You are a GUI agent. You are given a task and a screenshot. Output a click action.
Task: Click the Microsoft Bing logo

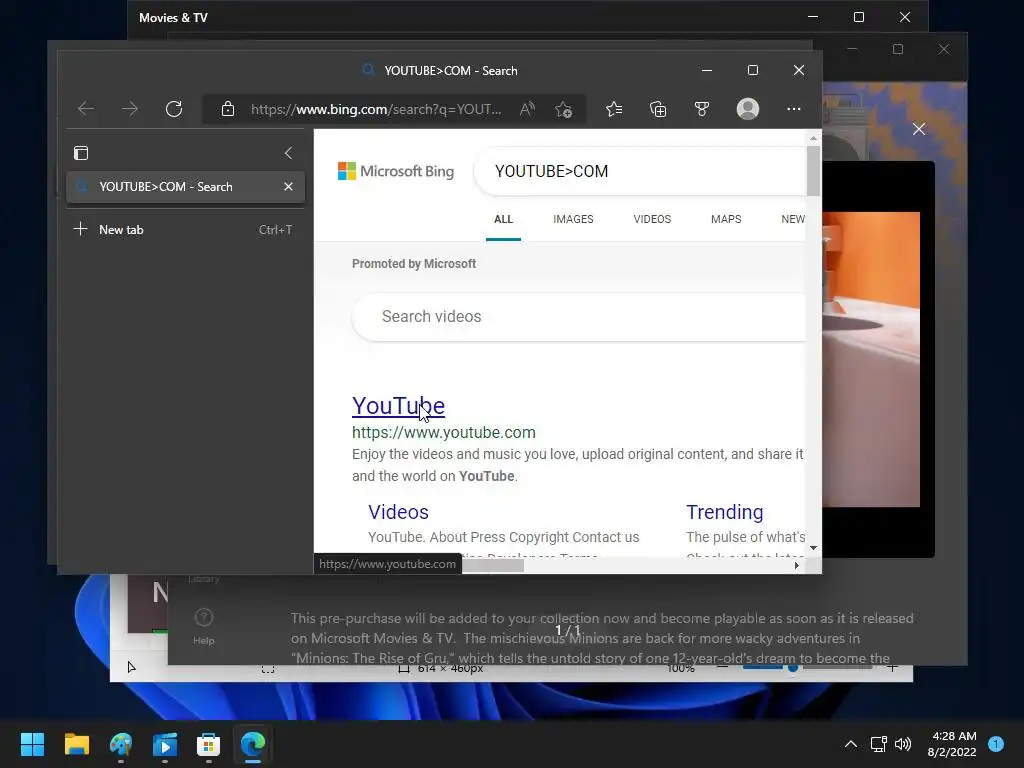point(396,171)
